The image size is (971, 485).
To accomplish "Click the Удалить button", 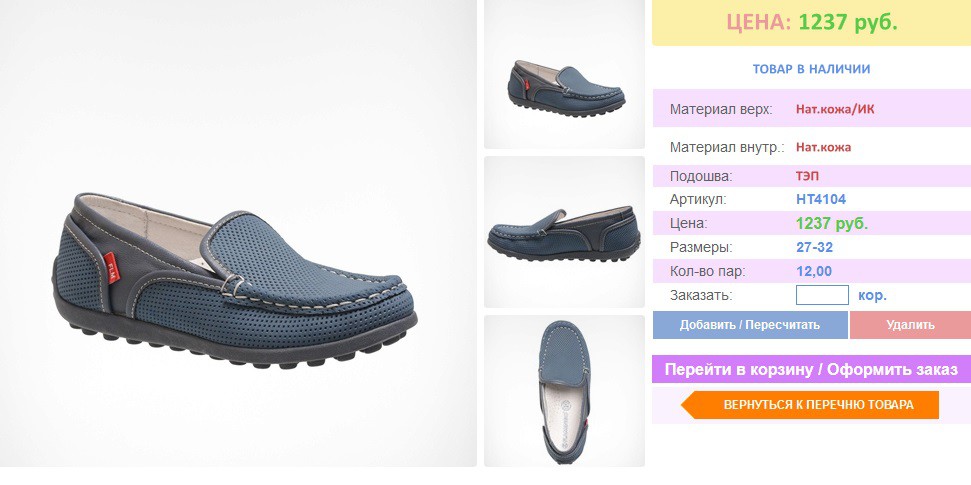I will point(910,325).
